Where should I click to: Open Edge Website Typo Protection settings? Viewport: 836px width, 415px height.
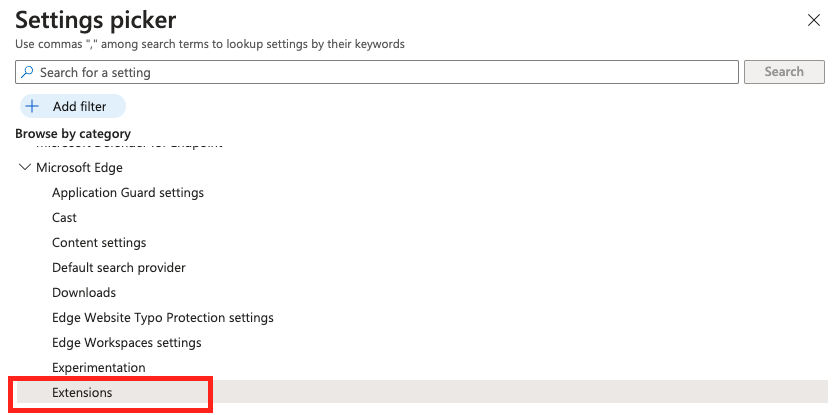click(163, 317)
